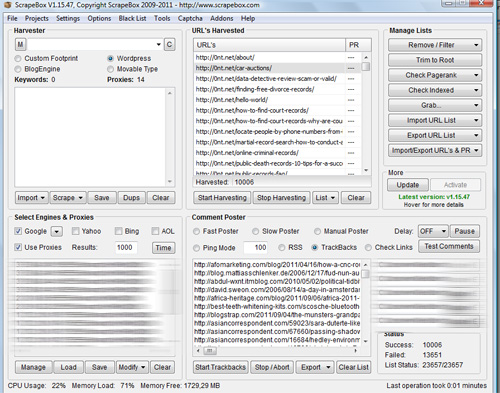Click the Load proxies button
The width and height of the screenshot is (500, 393).
pos(68,367)
